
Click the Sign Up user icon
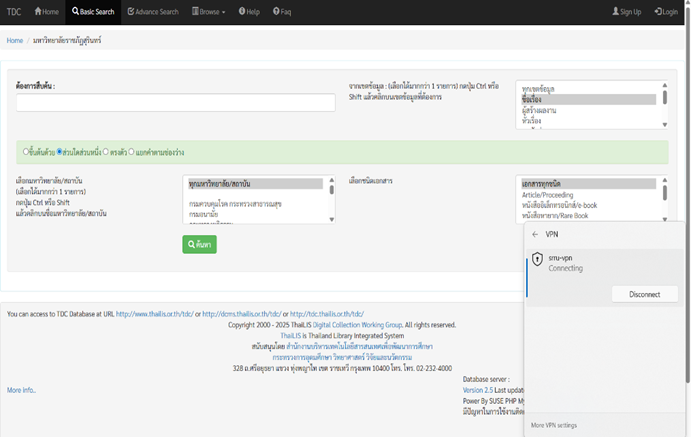tap(616, 12)
